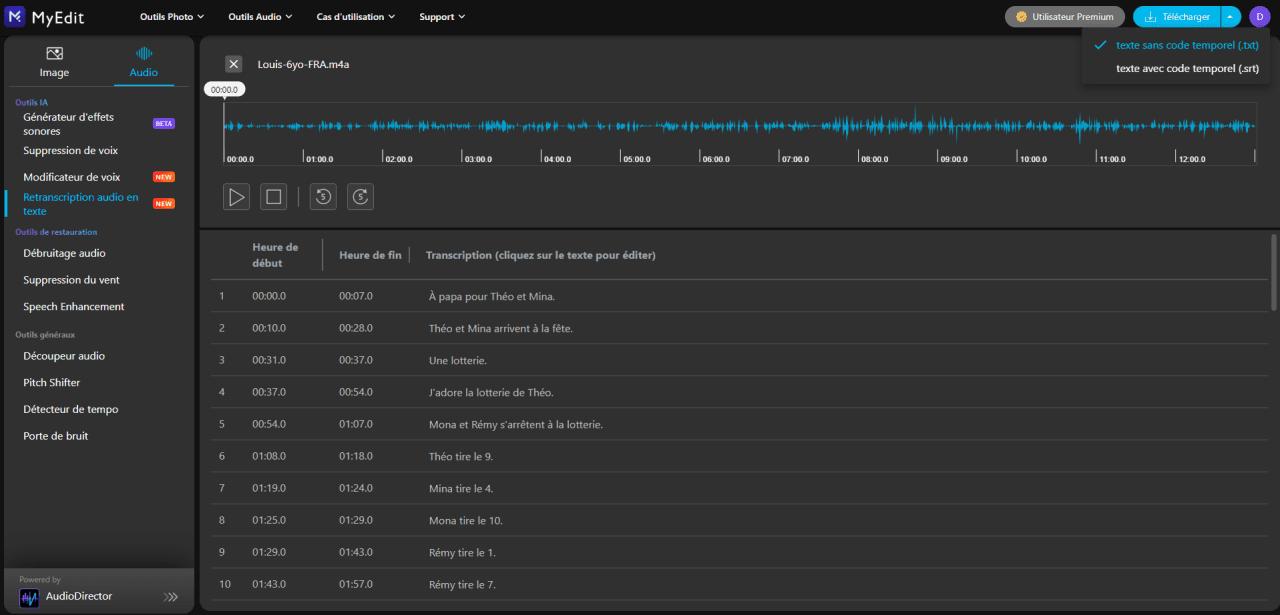Open the Outils Photo dropdown menu
1280x615 pixels.
tap(172, 17)
